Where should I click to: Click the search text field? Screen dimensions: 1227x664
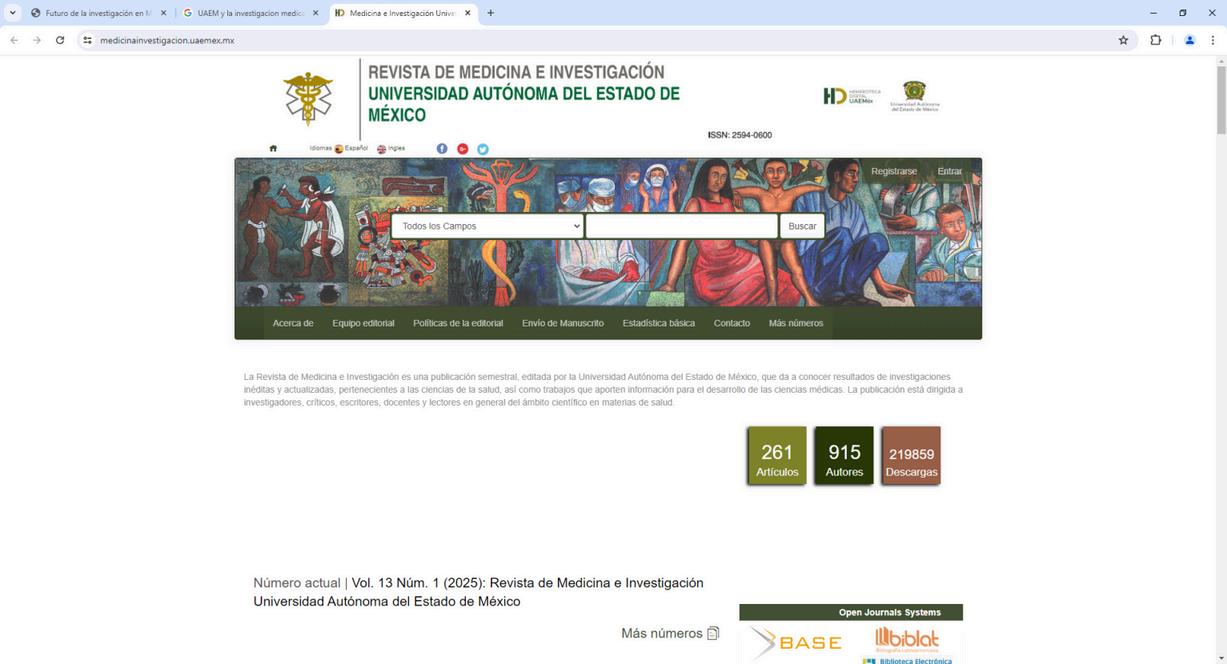point(681,226)
